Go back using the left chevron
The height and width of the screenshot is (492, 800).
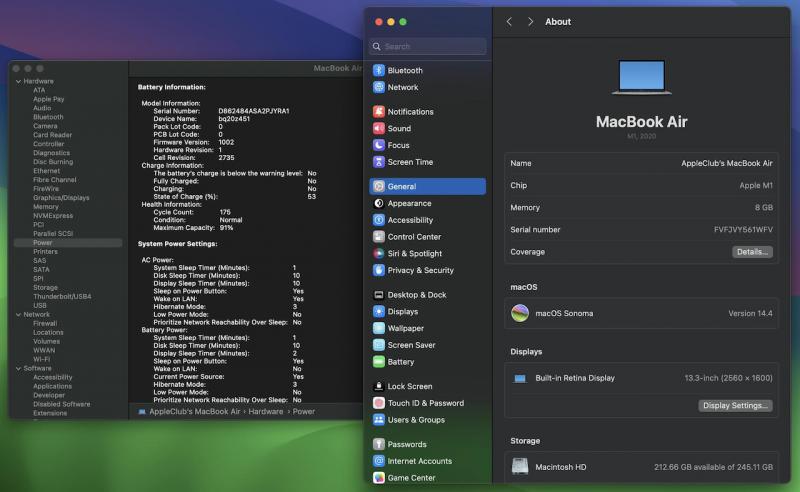click(x=509, y=22)
